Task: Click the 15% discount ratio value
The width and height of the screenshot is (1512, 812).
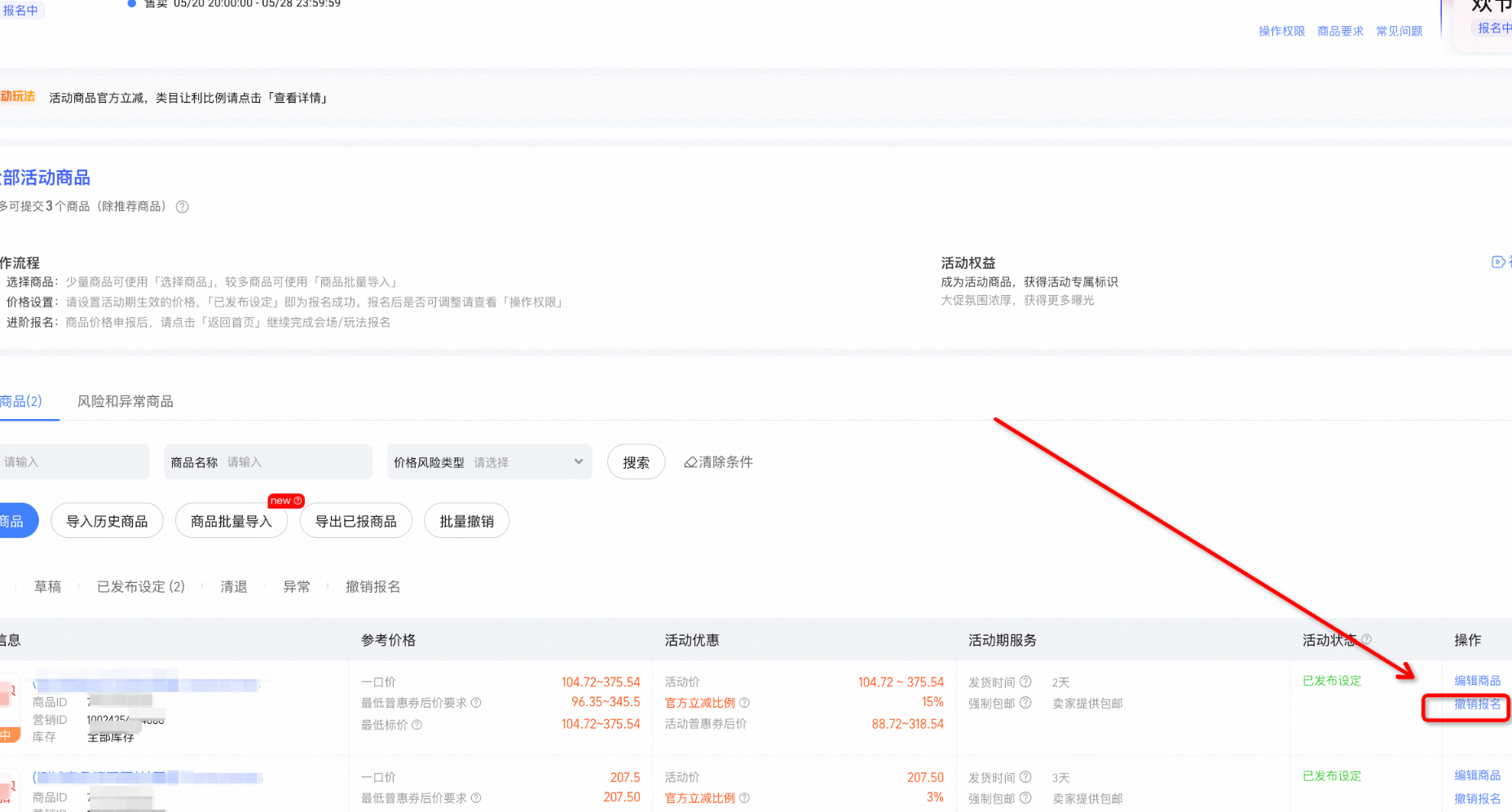Action: point(932,703)
